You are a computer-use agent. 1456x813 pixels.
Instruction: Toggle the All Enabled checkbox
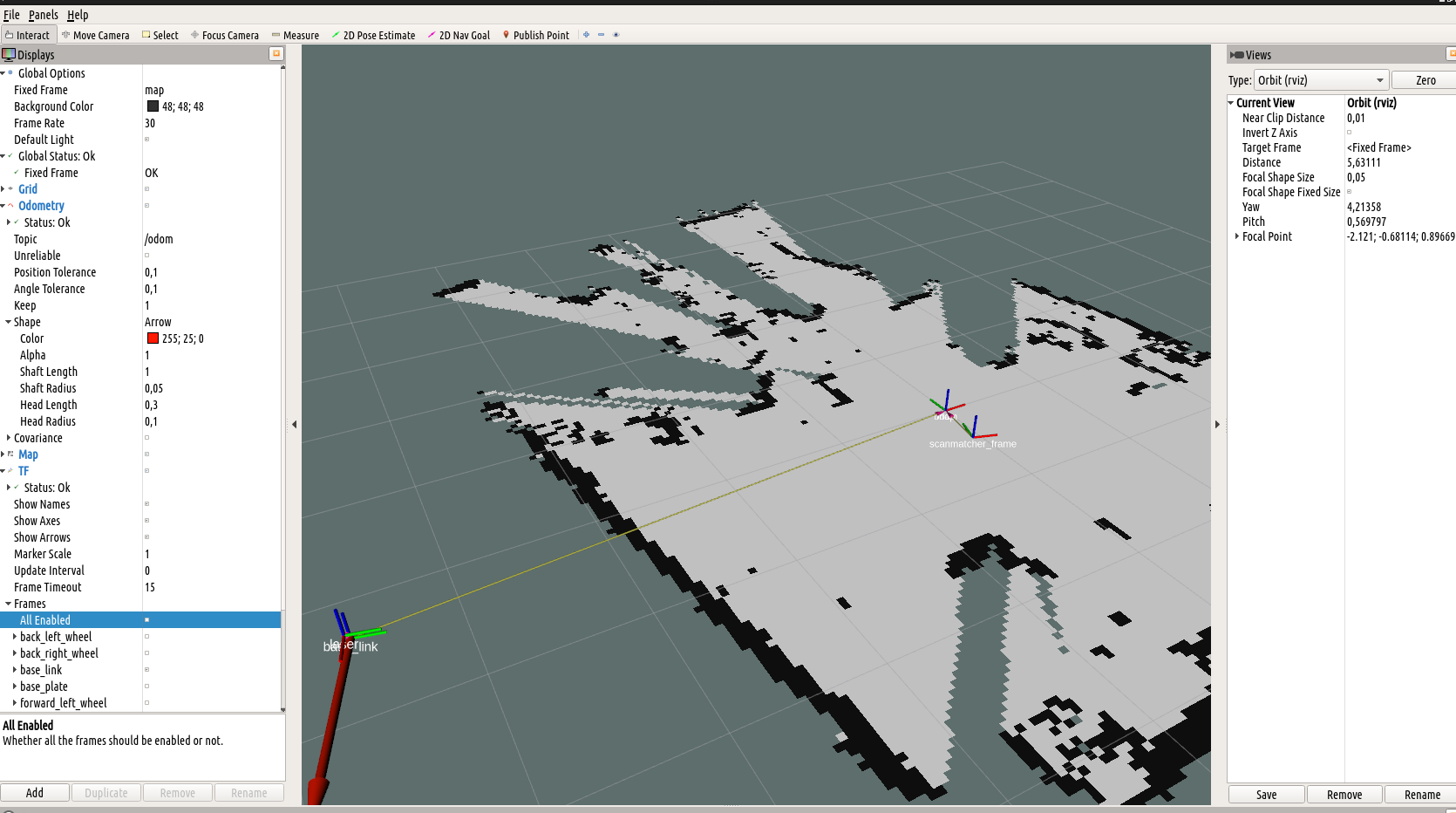coord(146,620)
